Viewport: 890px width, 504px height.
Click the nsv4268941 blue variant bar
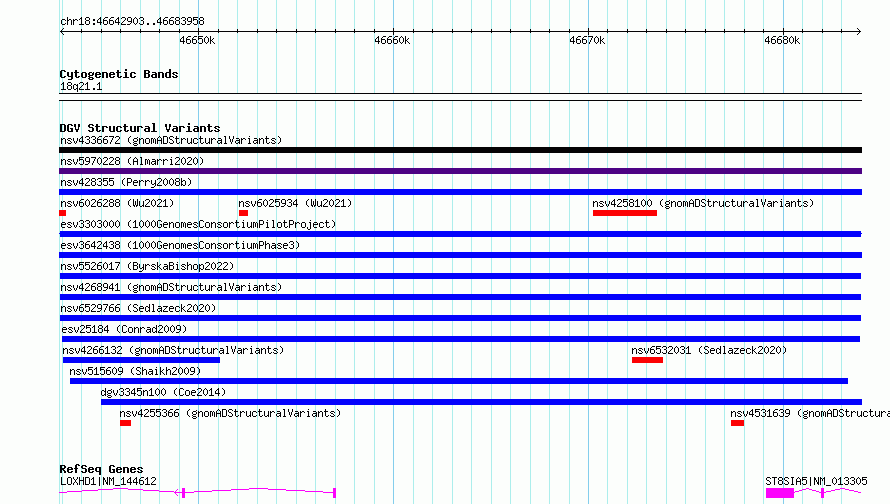[460, 297]
